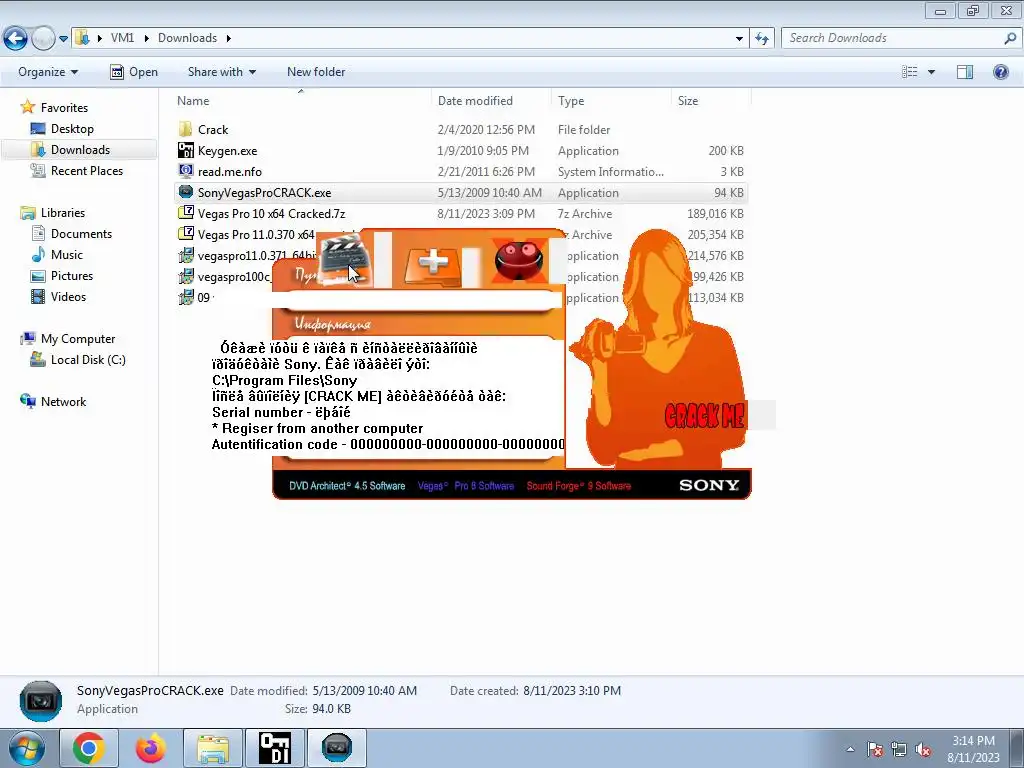
Task: Click the taskbar clock showing 3:14 PM
Action: [x=973, y=749]
